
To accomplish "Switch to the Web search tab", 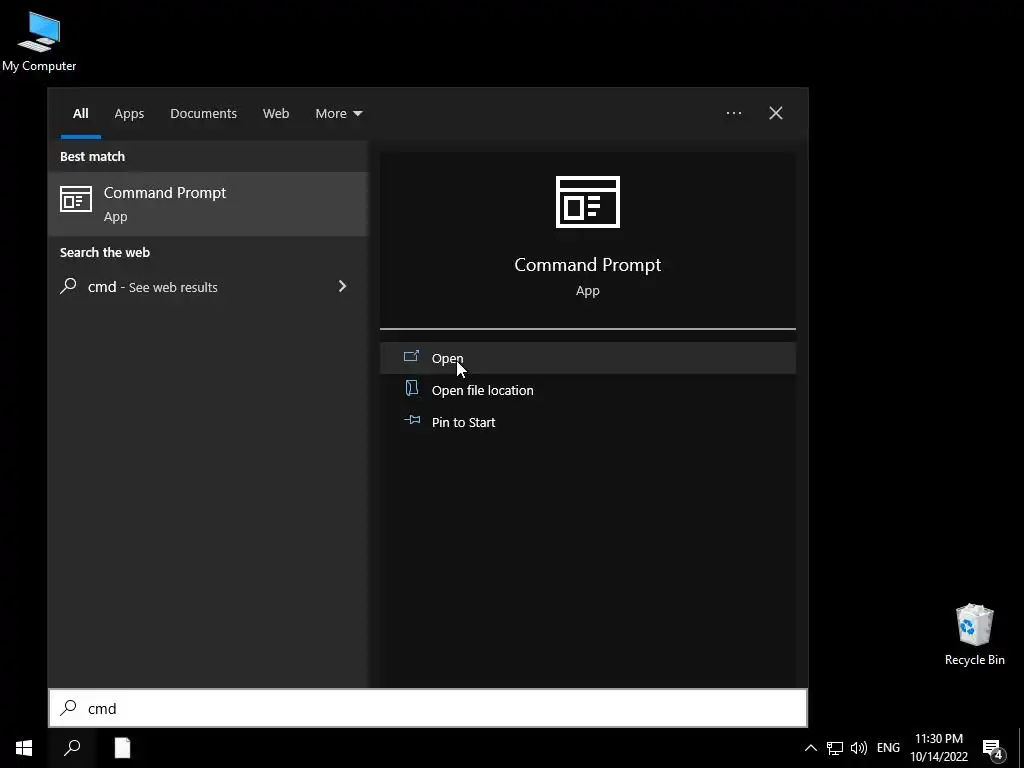I will tap(276, 114).
